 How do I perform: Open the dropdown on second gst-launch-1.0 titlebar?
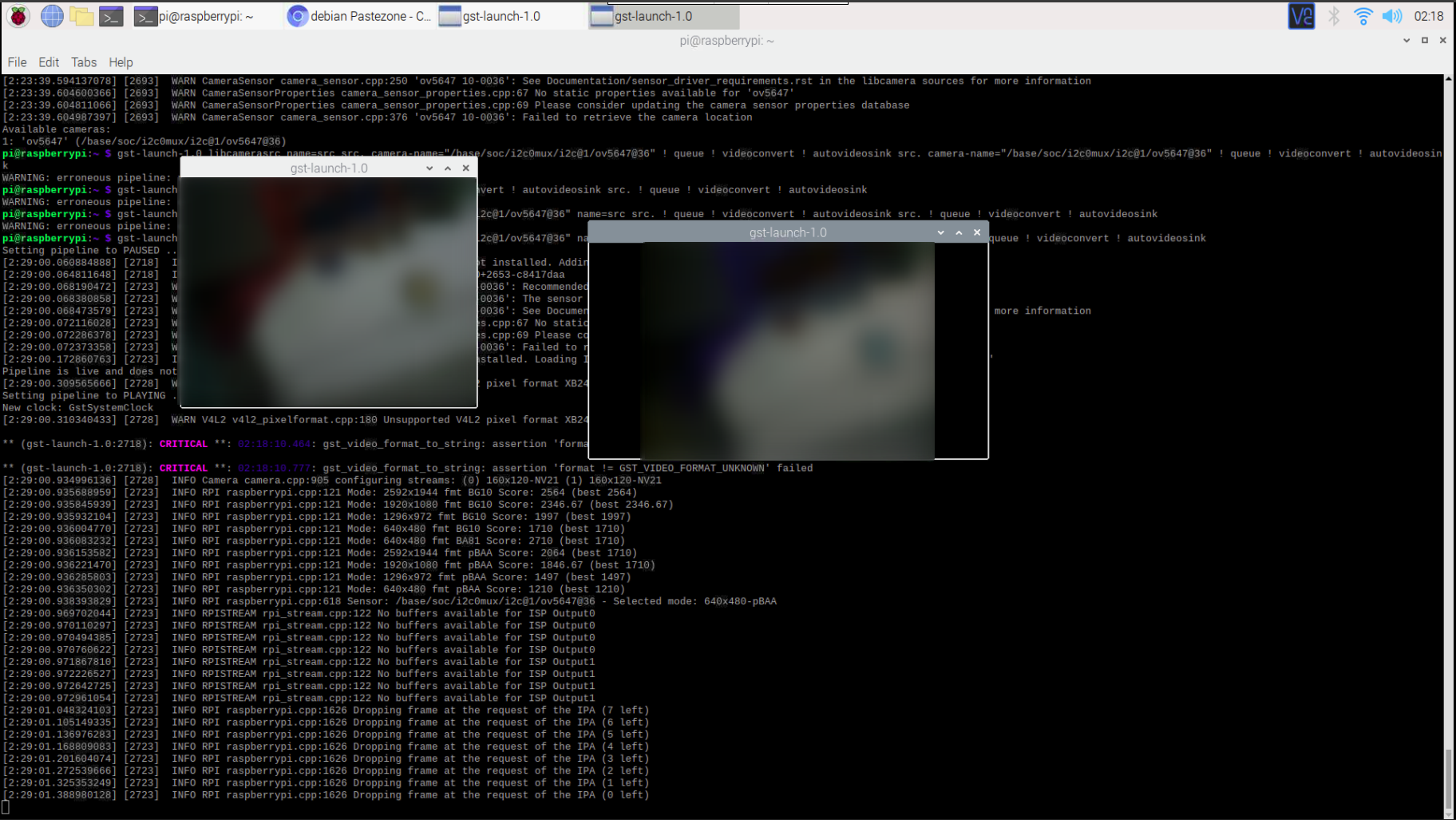click(x=940, y=232)
